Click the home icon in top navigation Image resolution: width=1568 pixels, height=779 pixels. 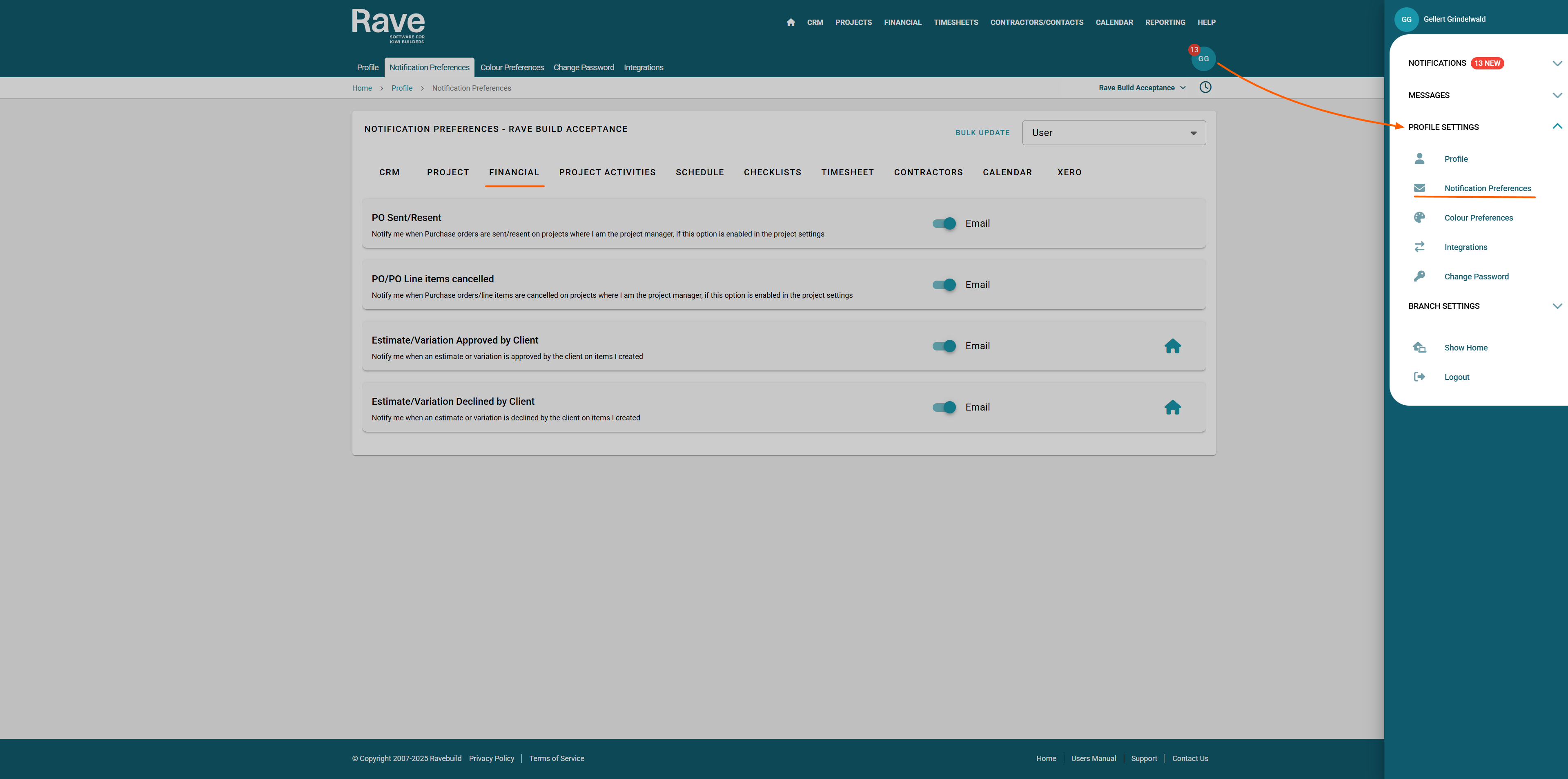pyautogui.click(x=791, y=22)
